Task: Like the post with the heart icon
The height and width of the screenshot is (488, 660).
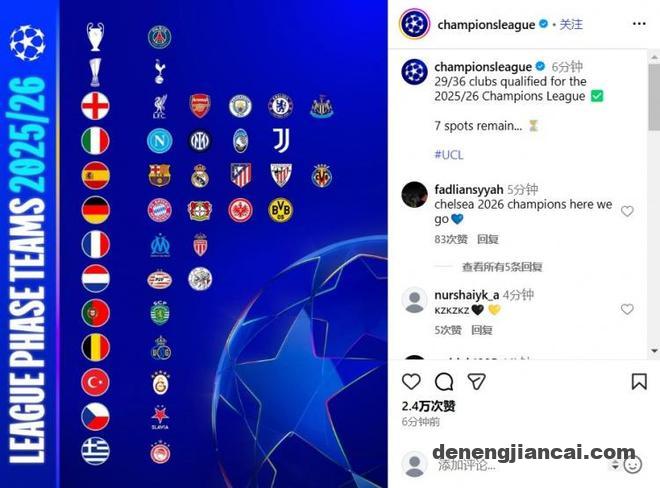Action: pos(411,381)
